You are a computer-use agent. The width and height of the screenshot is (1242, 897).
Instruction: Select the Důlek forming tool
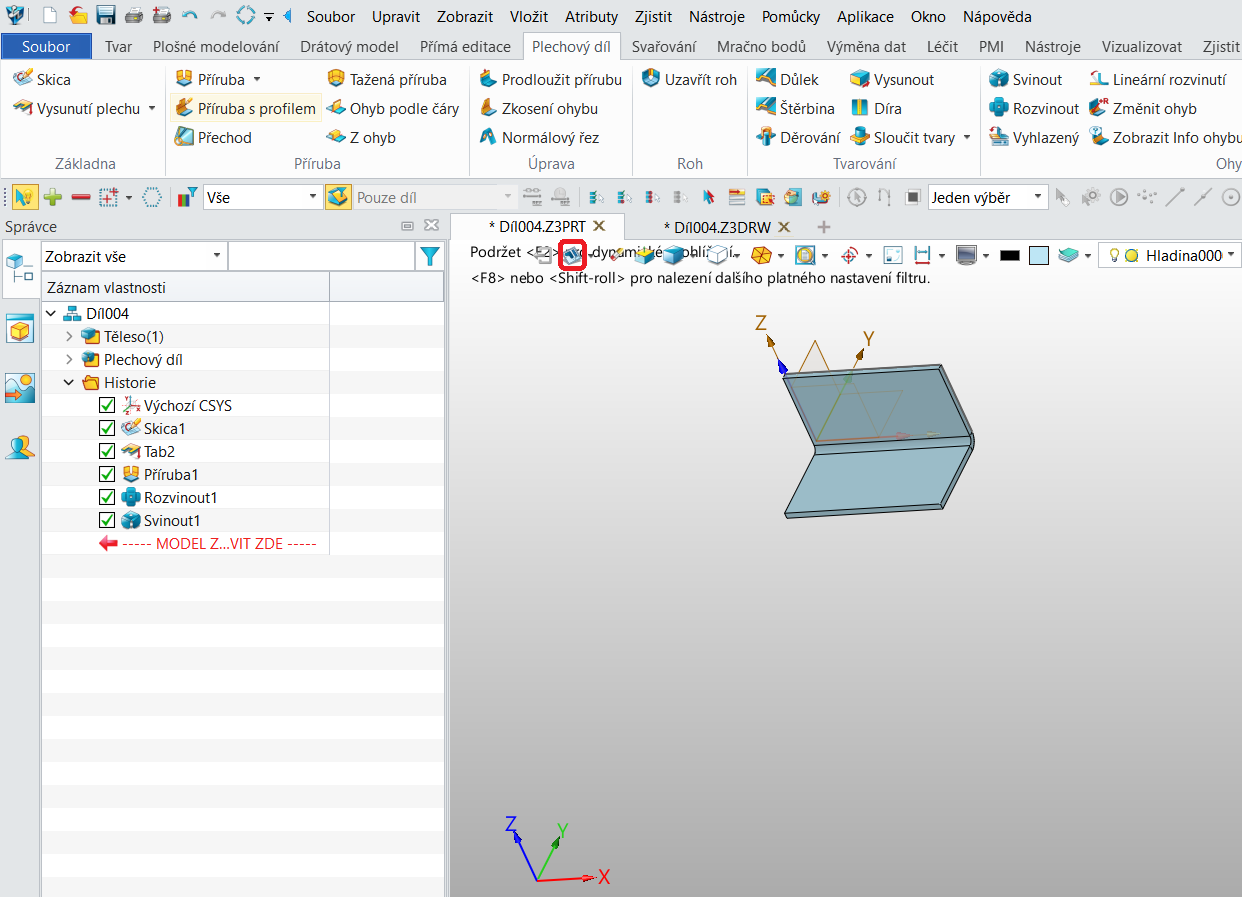pyautogui.click(x=787, y=79)
